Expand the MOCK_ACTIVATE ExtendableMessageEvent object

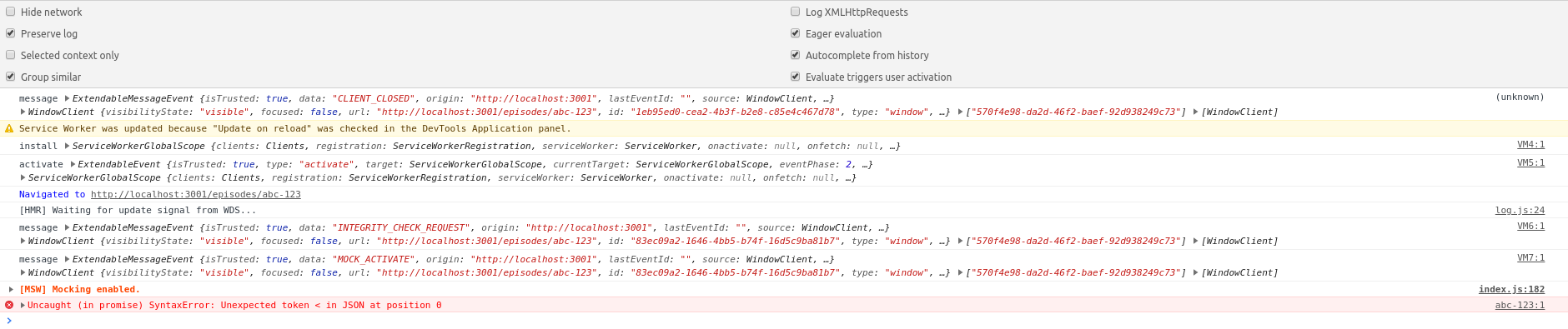coord(68,259)
